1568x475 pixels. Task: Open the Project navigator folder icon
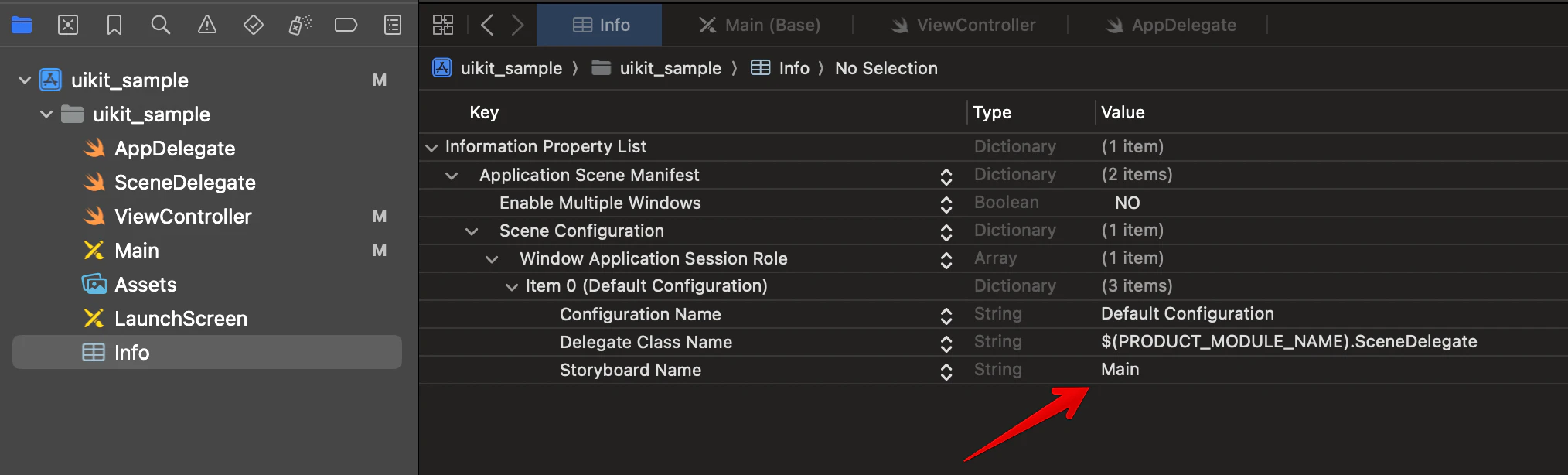(22, 26)
